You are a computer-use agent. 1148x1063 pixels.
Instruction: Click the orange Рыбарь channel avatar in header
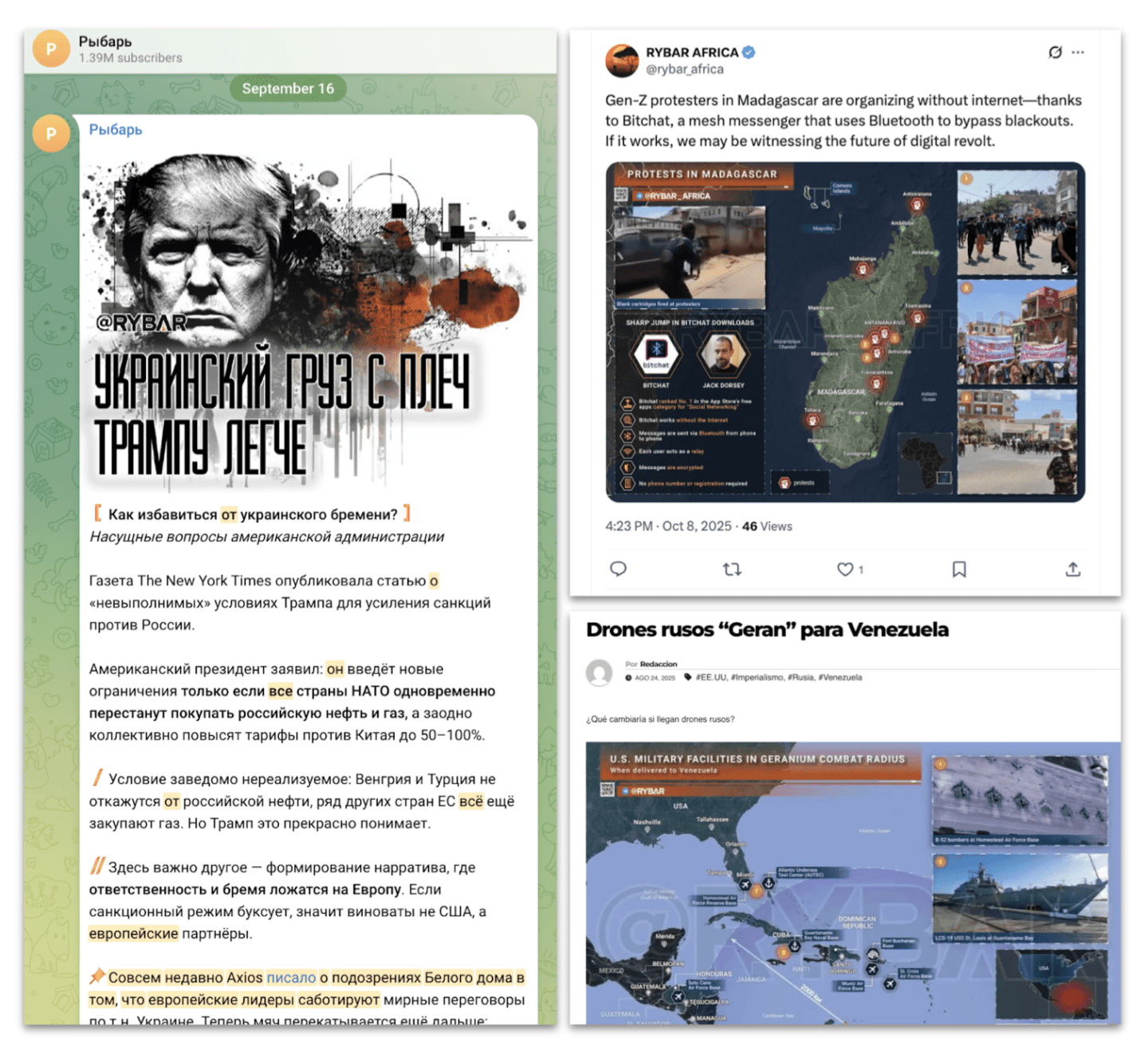[x=51, y=49]
